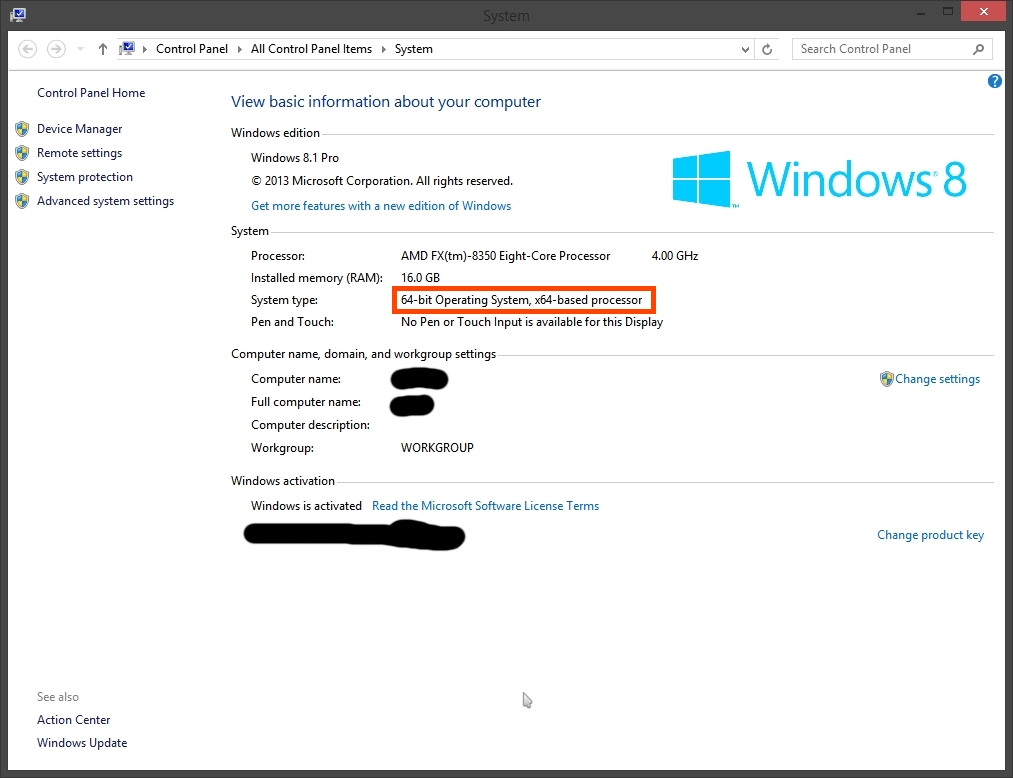Click the computer icon in address bar
1013x778 pixels.
tap(127, 48)
